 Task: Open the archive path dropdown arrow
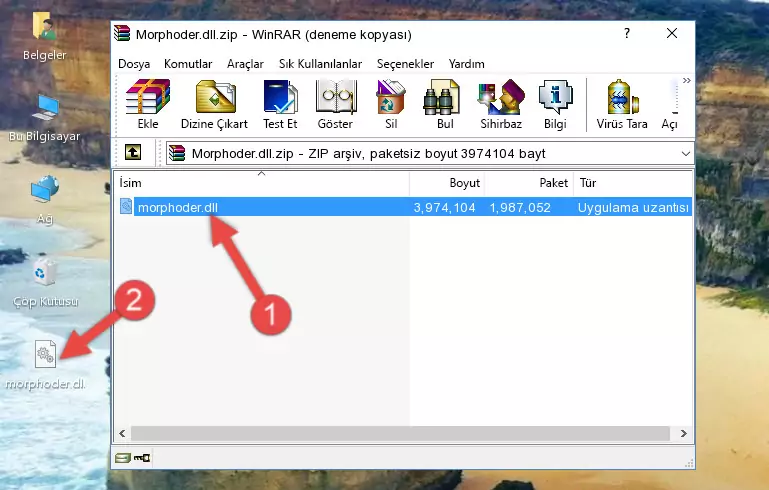tap(686, 154)
